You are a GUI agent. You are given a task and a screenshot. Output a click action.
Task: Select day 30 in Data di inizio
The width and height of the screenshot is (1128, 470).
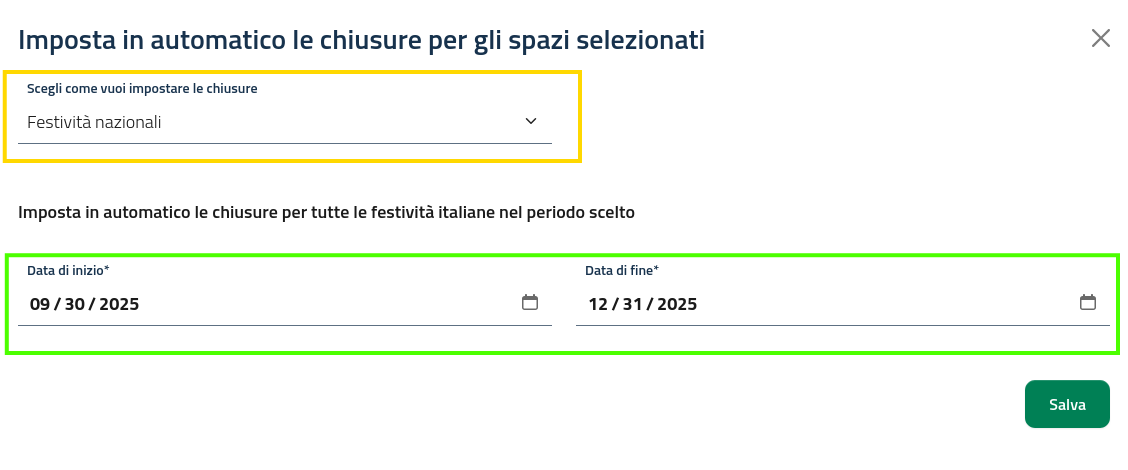[x=76, y=304]
